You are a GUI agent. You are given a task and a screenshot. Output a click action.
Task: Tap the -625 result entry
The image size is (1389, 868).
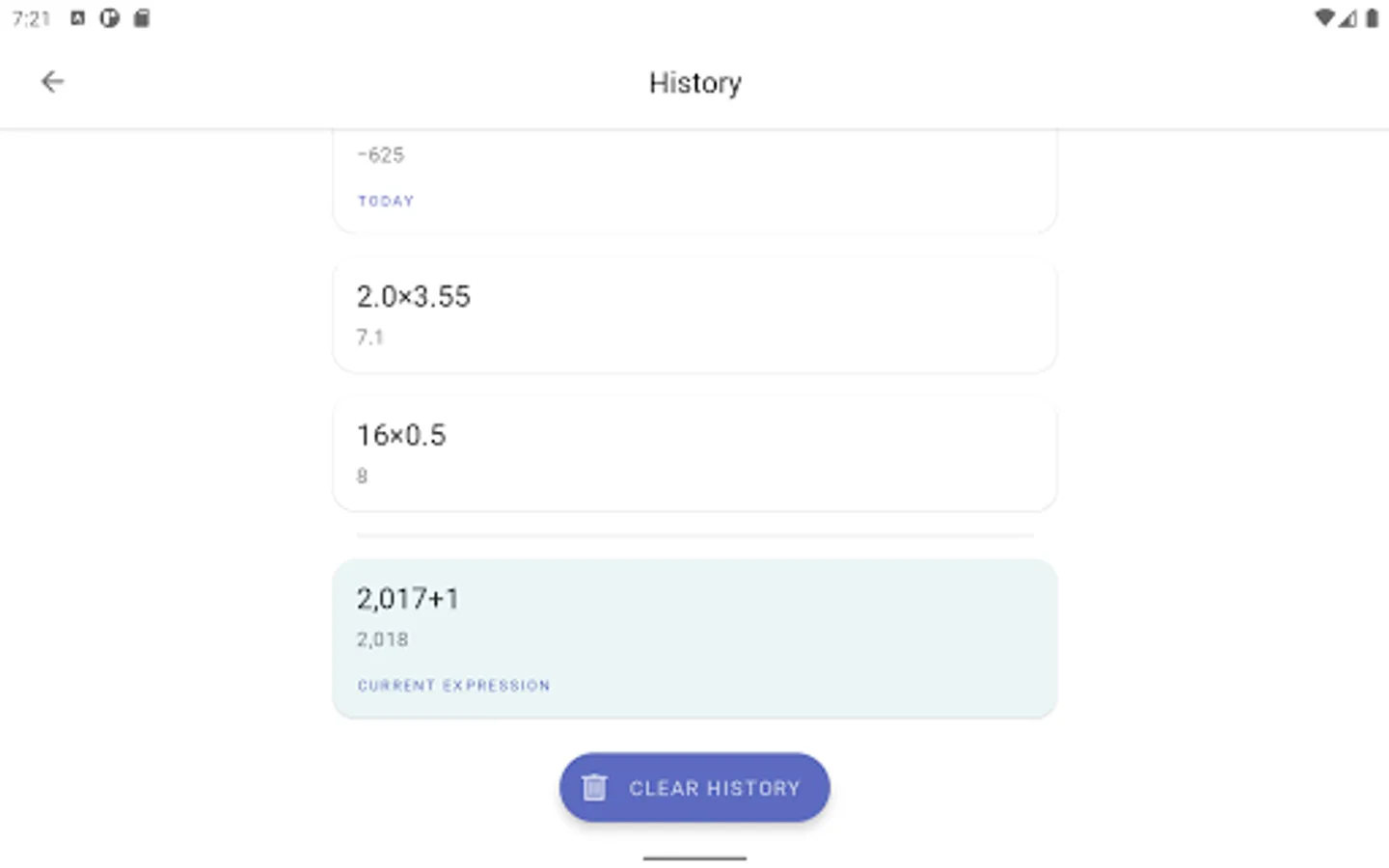(381, 155)
